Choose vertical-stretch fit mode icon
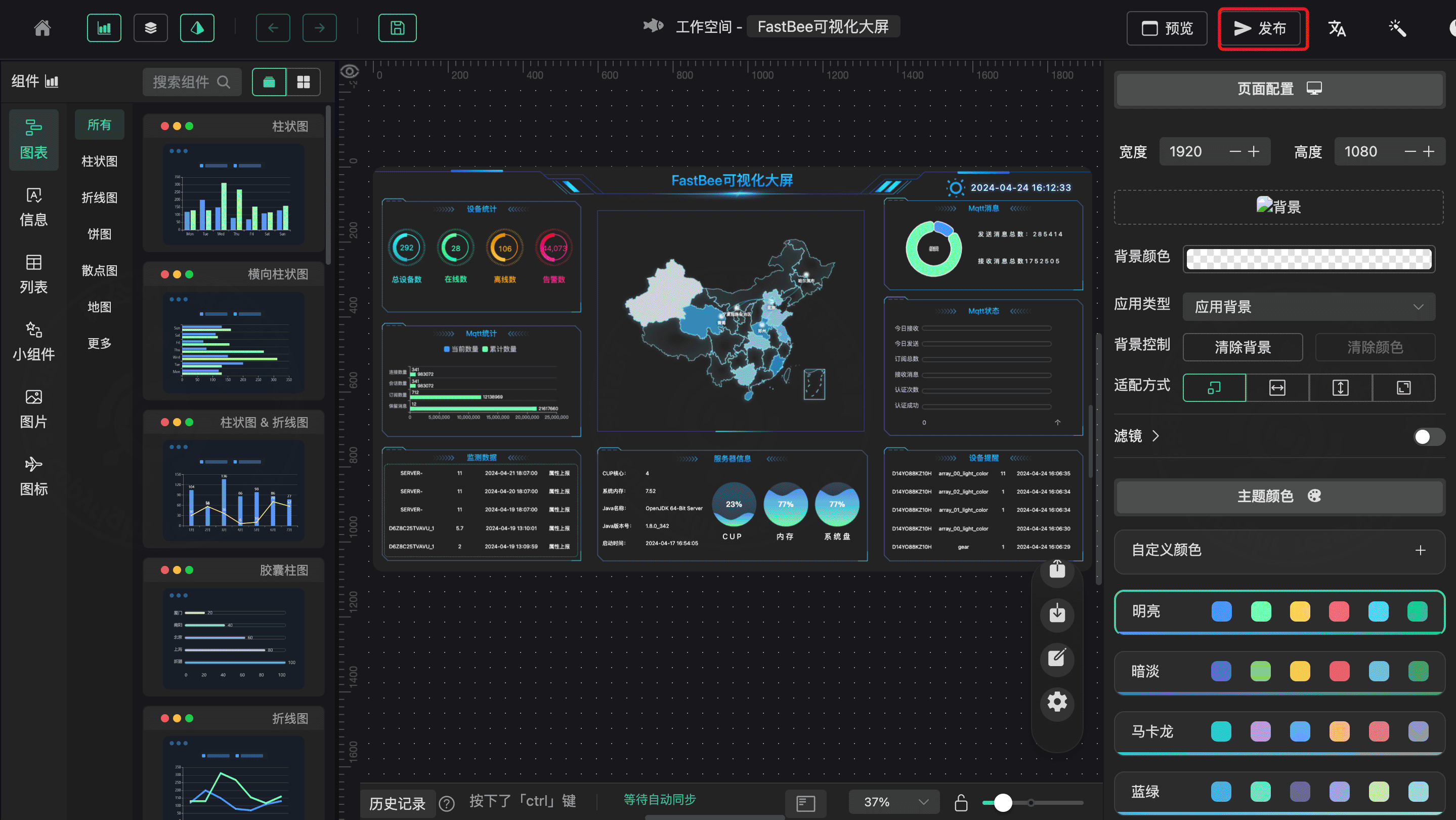Screen dimensions: 1456x820 click(x=1341, y=387)
